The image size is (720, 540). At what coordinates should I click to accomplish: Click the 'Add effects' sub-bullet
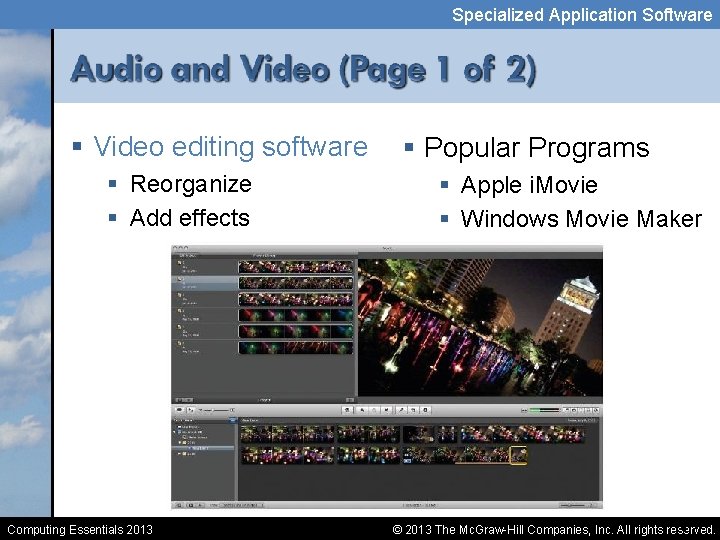pyautogui.click(x=190, y=218)
